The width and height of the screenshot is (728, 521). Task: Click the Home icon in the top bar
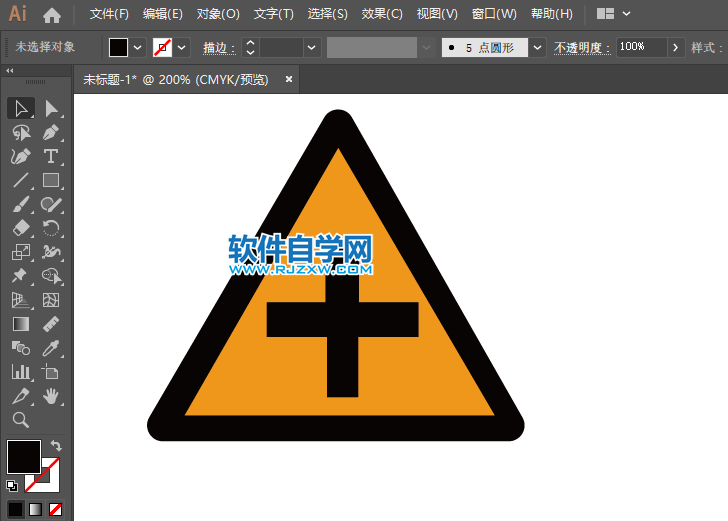click(52, 15)
